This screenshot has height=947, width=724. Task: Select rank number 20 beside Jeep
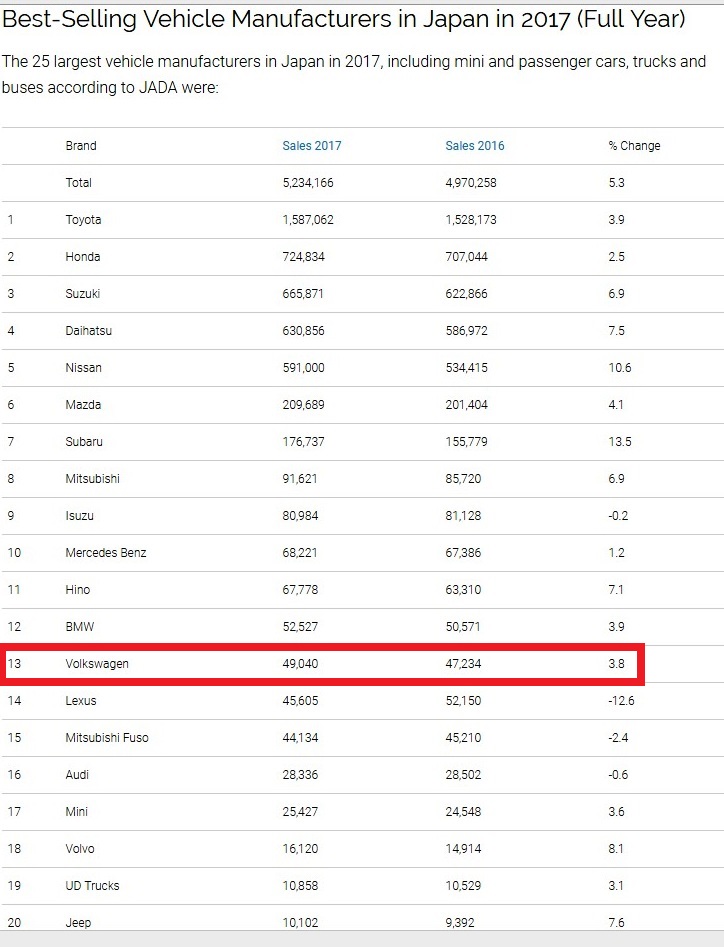point(14,922)
